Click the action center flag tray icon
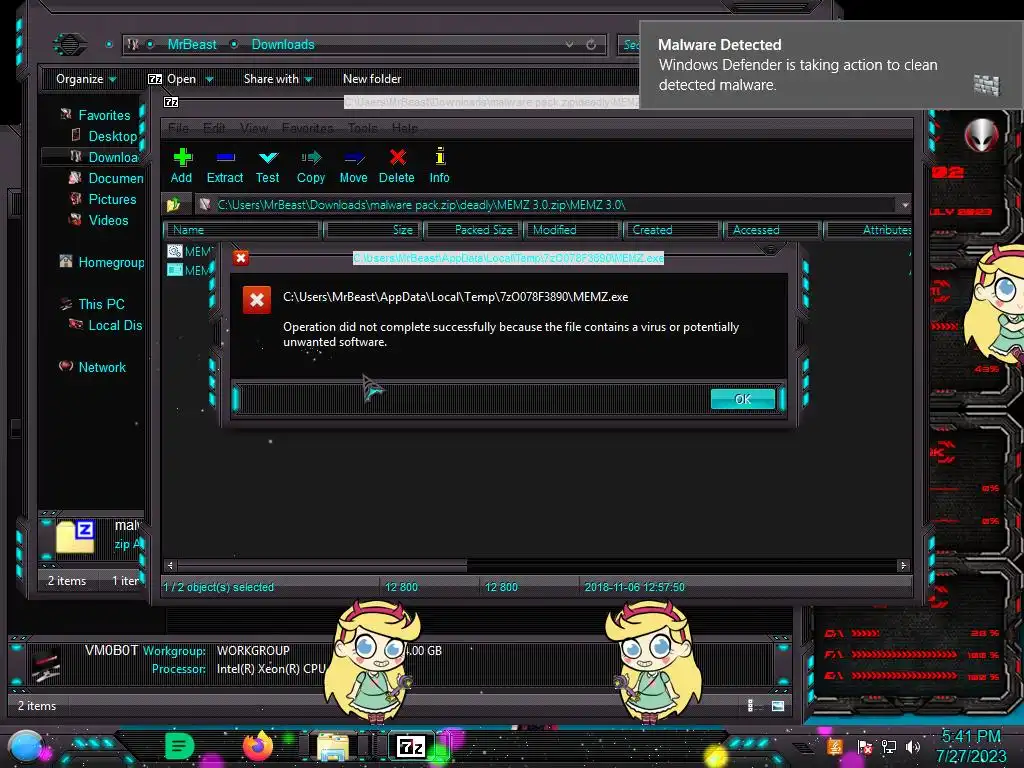 [865, 747]
